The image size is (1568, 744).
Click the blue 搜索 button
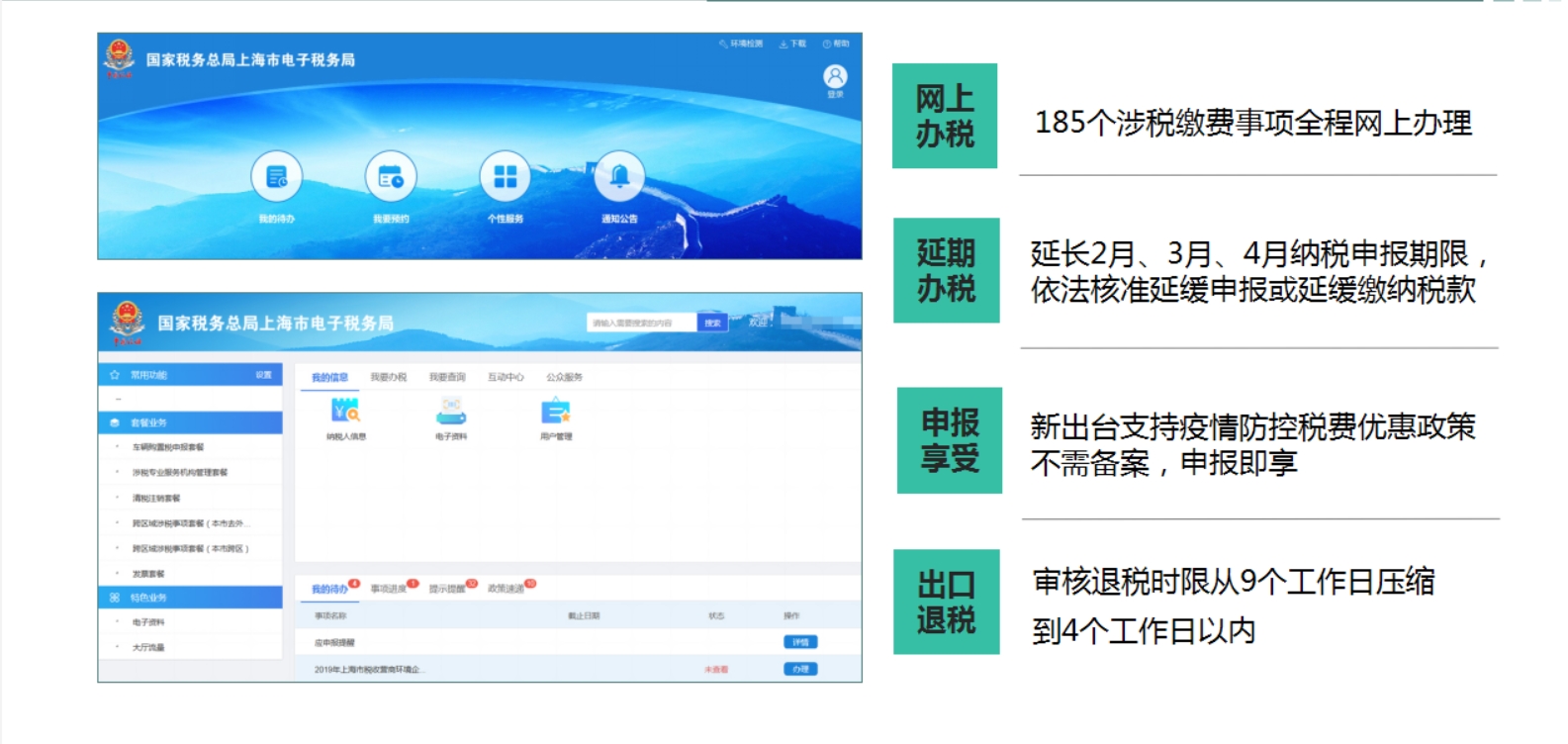[712, 323]
